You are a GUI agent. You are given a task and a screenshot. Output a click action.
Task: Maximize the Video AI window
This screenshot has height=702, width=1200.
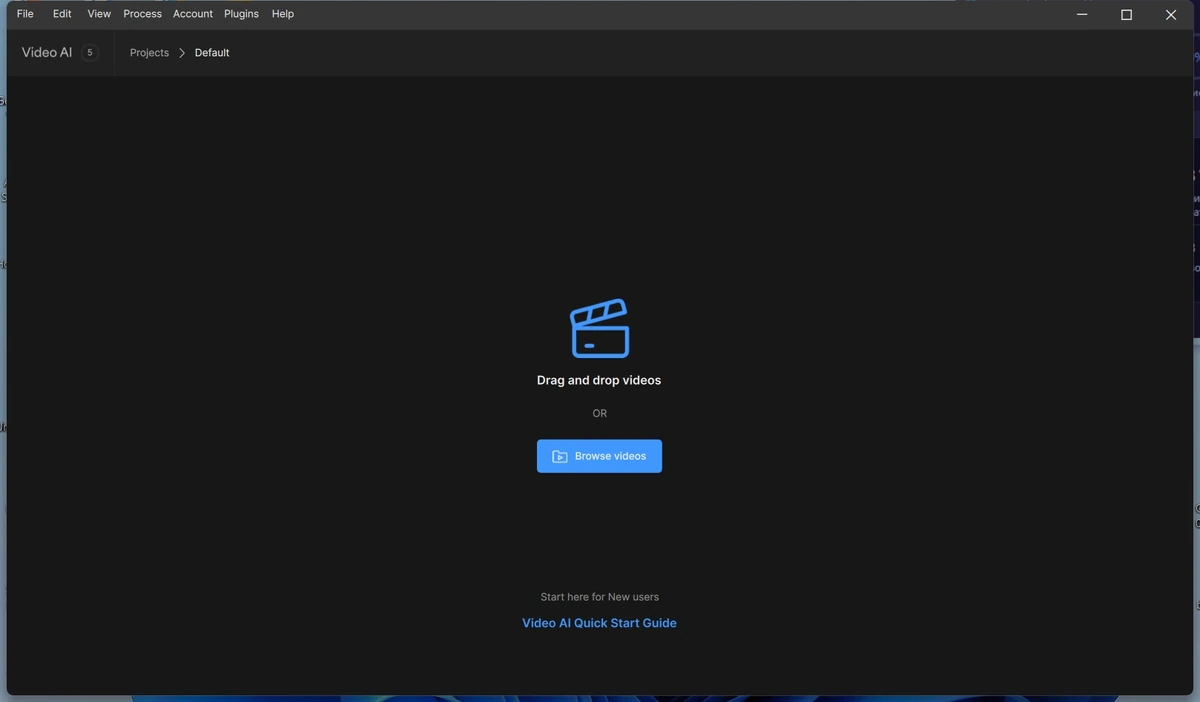click(x=1126, y=15)
